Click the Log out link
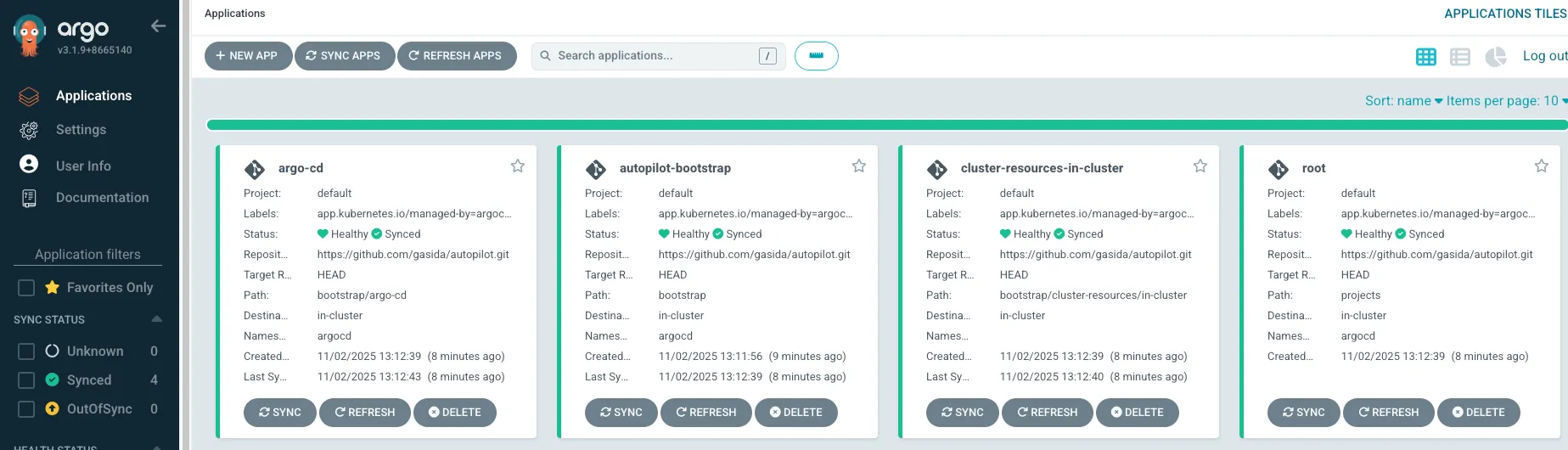Viewport: 1568px width, 450px height. pos(1544,56)
